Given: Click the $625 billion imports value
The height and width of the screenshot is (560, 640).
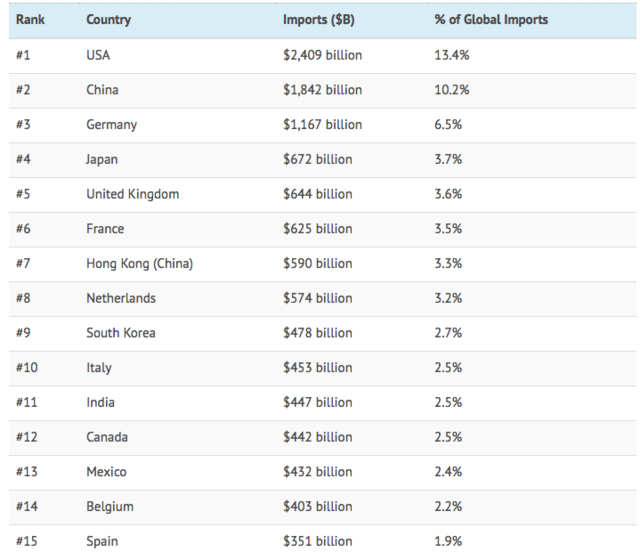Looking at the screenshot, I should 318,229.
